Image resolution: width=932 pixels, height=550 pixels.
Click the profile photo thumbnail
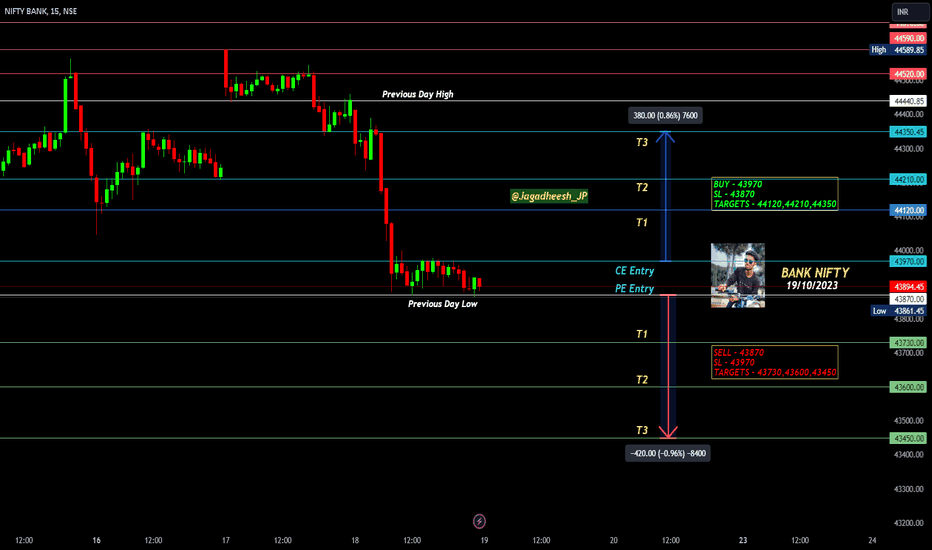tap(738, 275)
